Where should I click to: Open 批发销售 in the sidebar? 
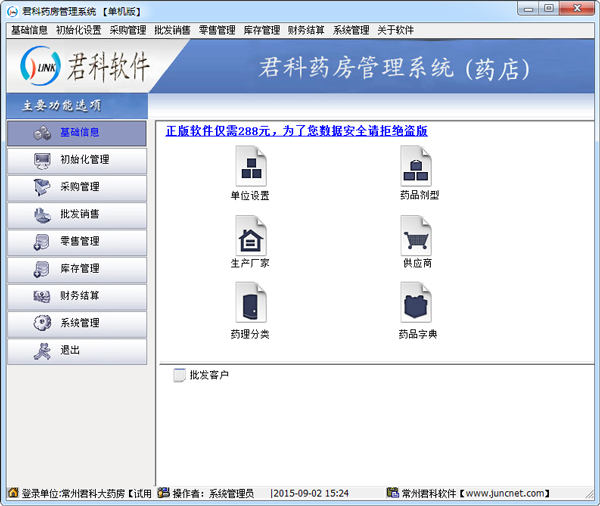[77, 214]
